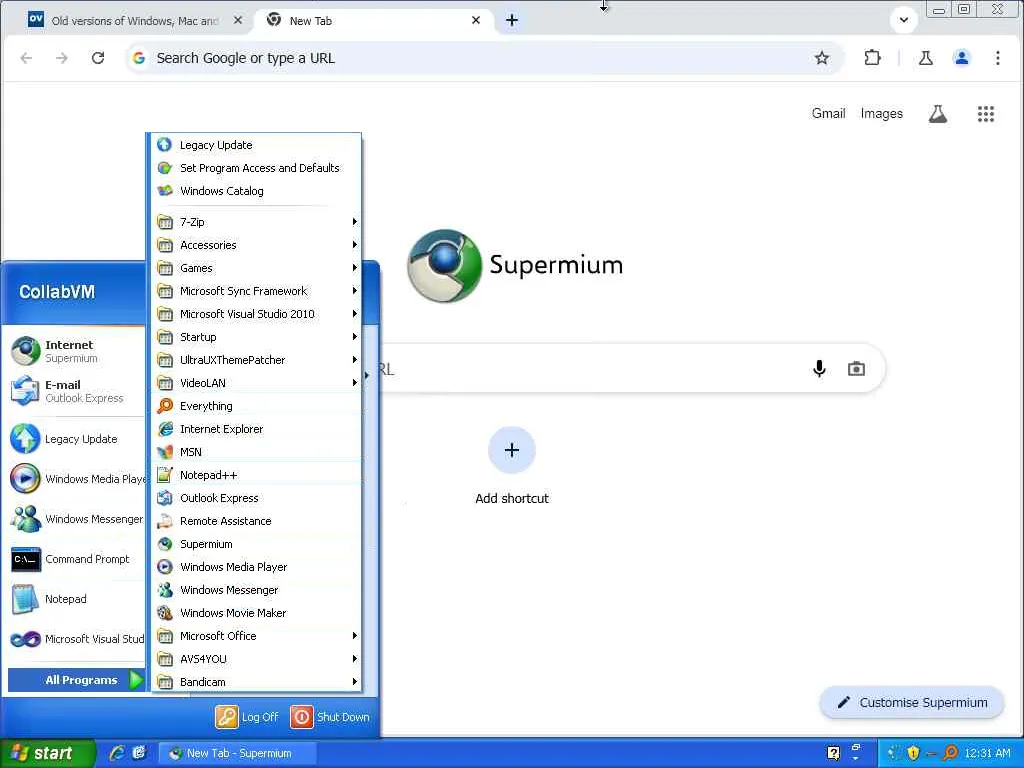The height and width of the screenshot is (768, 1024).
Task: Open MSN from the programs list
Action: coord(256,452)
